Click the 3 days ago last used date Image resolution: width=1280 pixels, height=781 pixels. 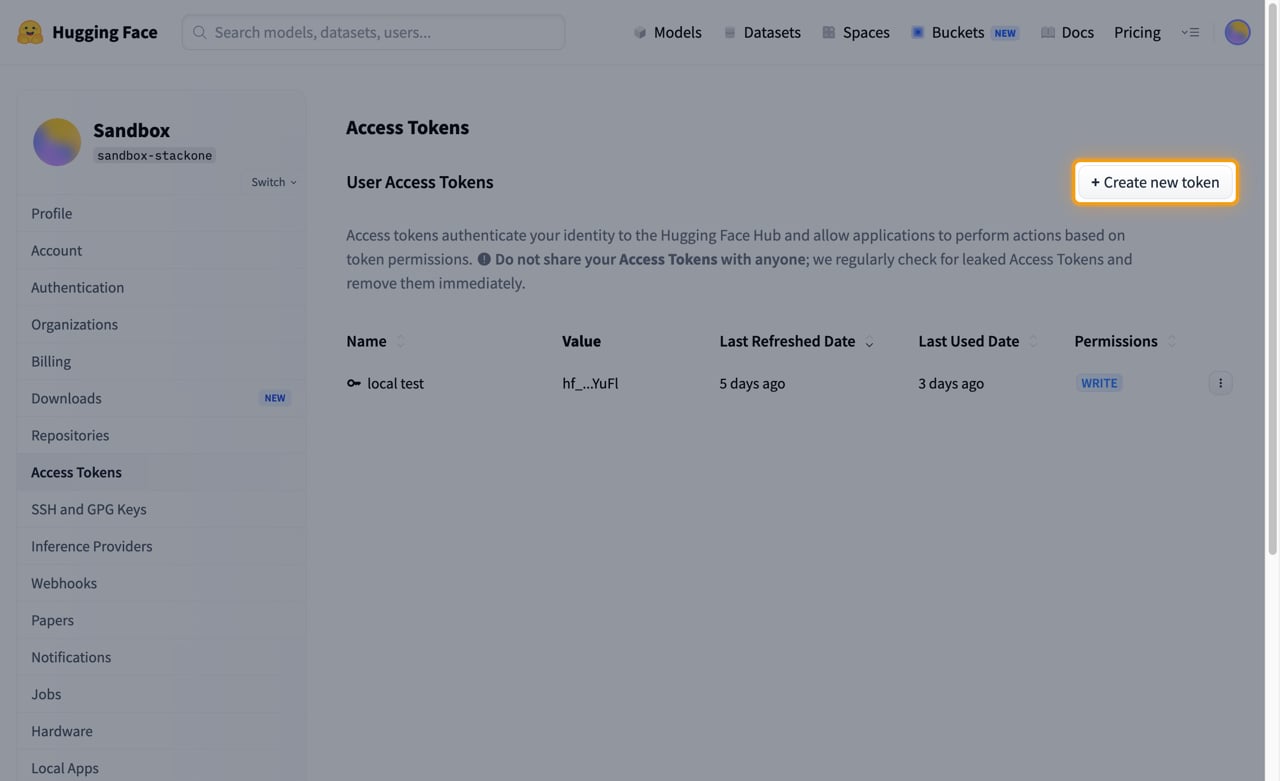coord(951,383)
